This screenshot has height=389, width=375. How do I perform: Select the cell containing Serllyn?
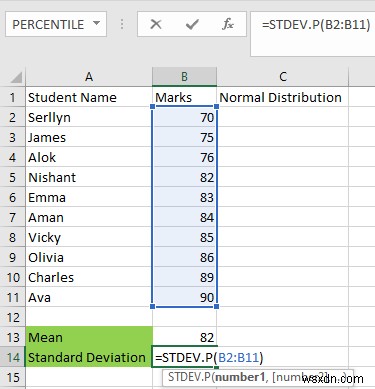(89, 117)
